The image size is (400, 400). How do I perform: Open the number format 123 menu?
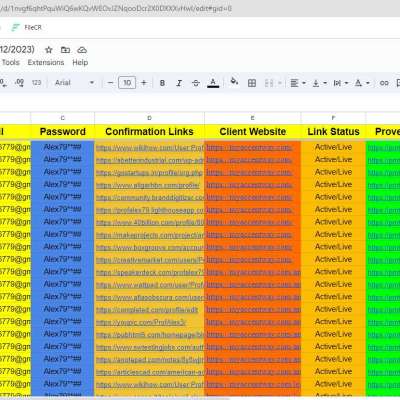point(36,83)
